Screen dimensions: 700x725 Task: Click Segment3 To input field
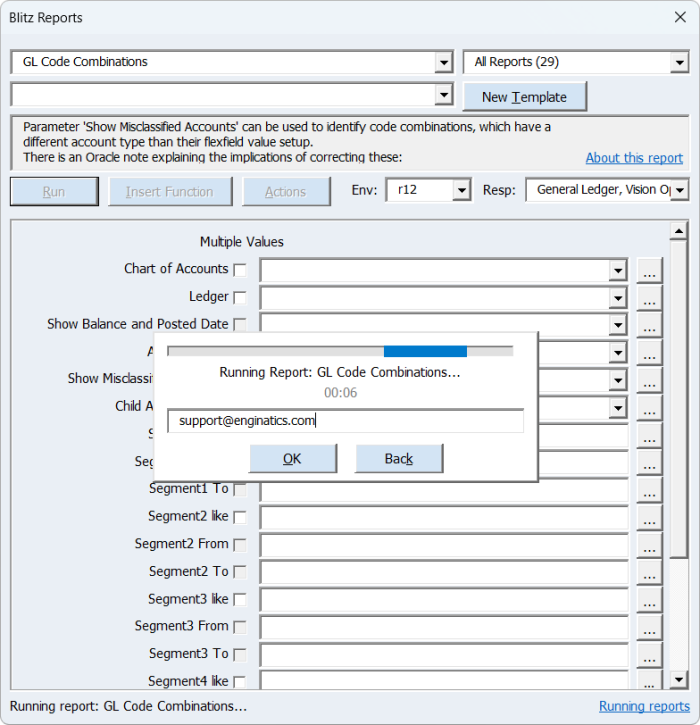click(x=444, y=655)
